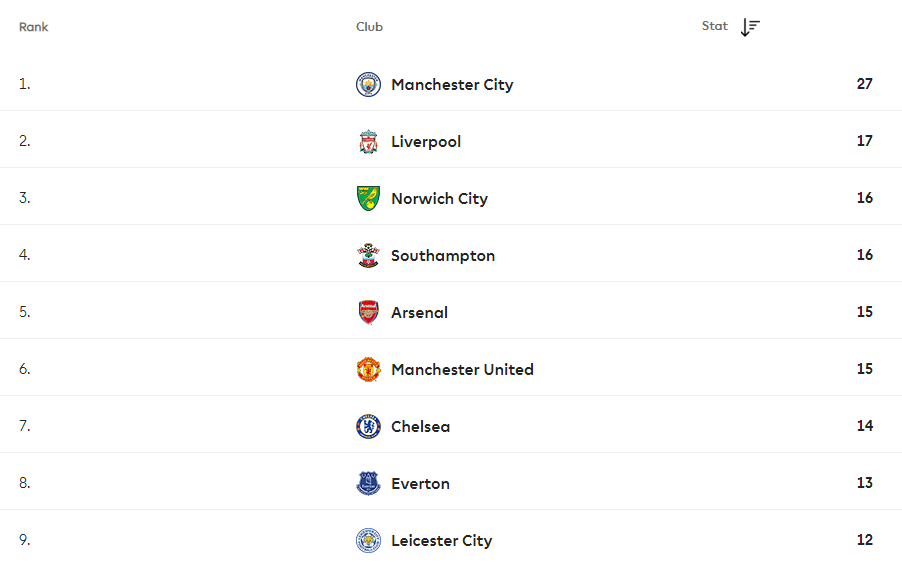Viewport: 902px width, 566px height.
Task: Click the Norwich City canary crest
Action: pos(368,198)
